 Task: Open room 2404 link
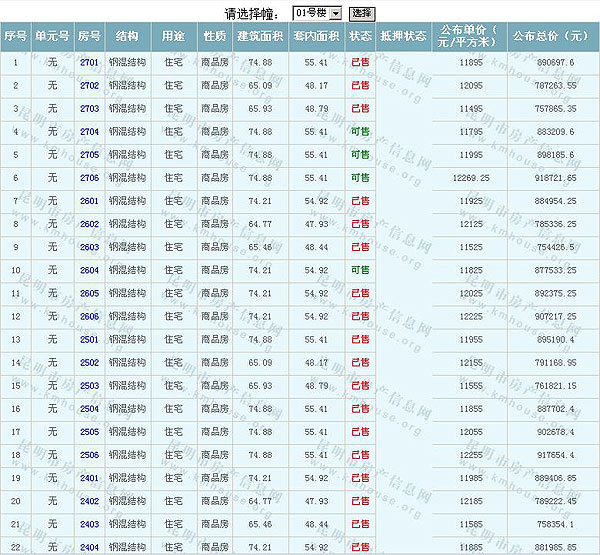pyautogui.click(x=90, y=546)
